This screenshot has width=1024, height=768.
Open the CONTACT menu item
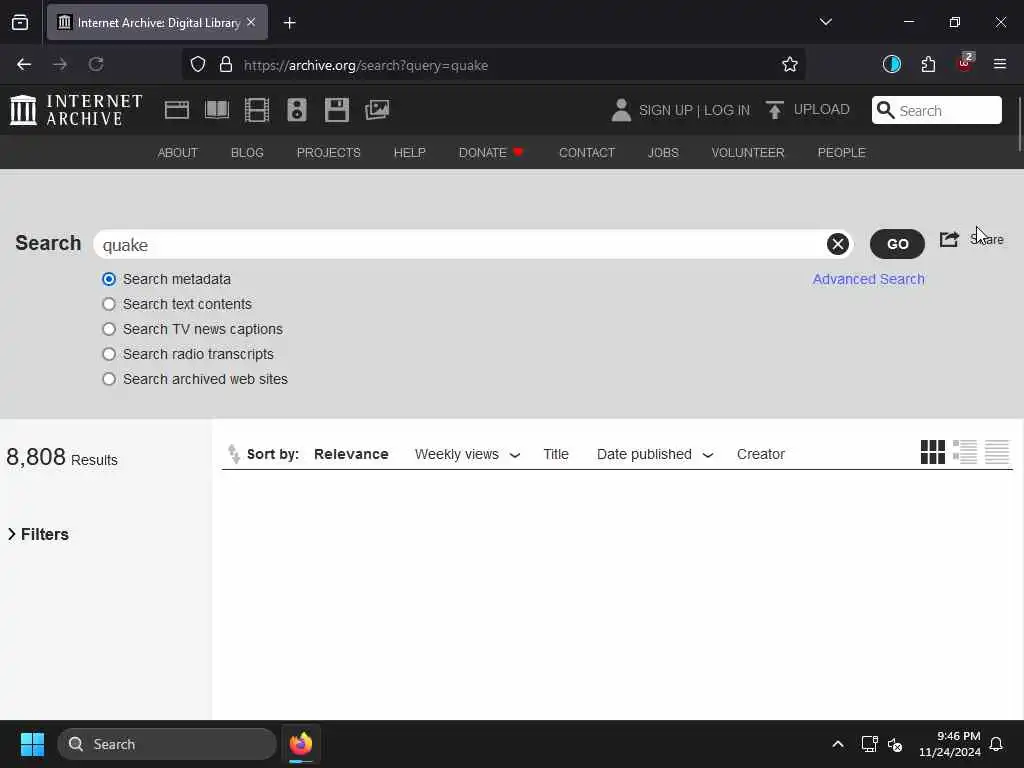click(586, 152)
